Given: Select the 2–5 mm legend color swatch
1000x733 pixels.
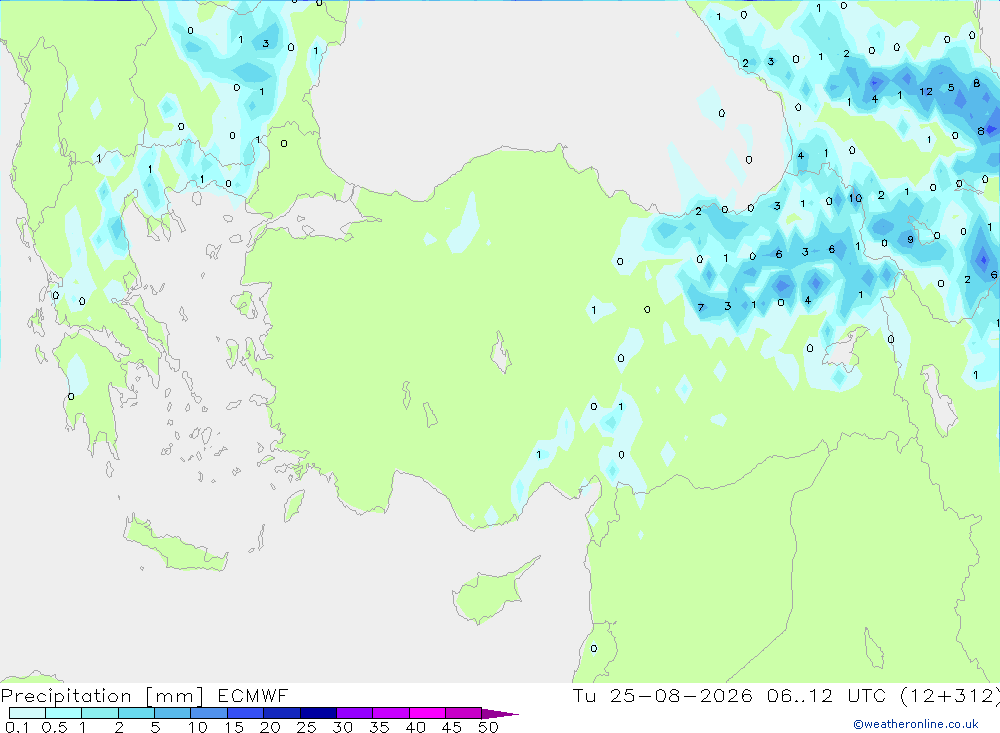Looking at the screenshot, I should point(136,713).
